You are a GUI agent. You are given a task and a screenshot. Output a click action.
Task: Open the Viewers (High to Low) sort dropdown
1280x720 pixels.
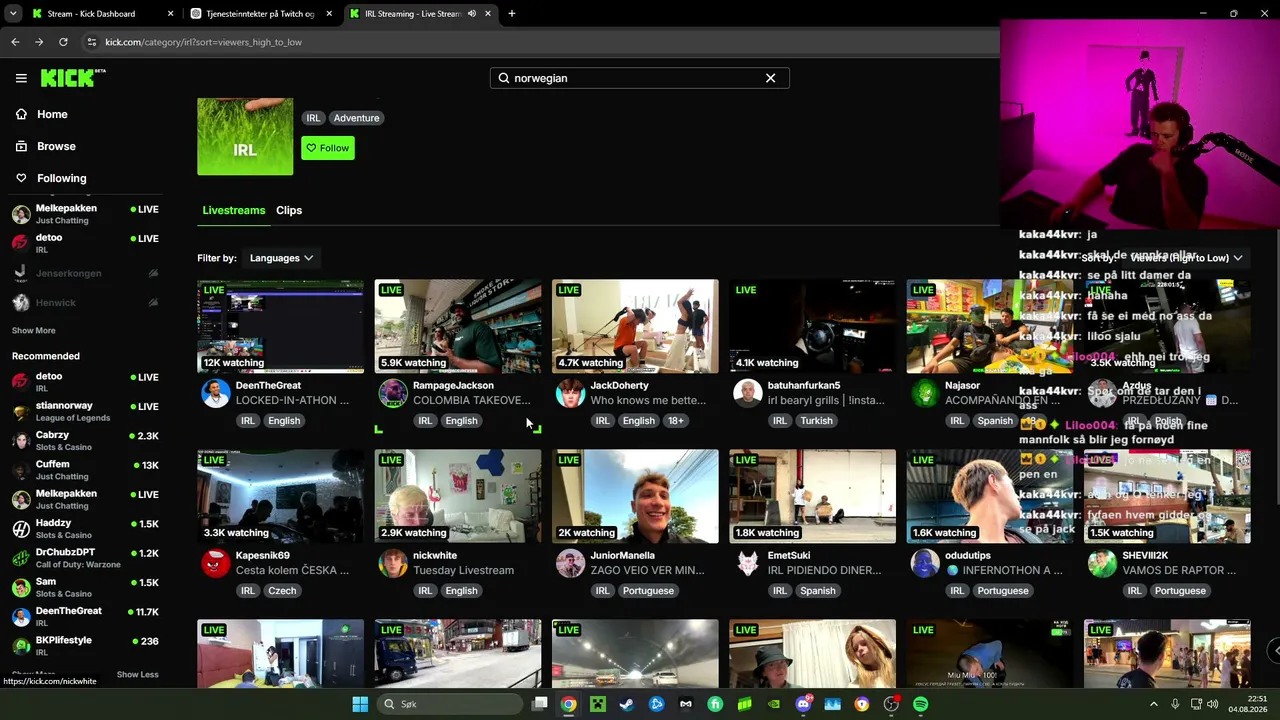tap(1188, 258)
